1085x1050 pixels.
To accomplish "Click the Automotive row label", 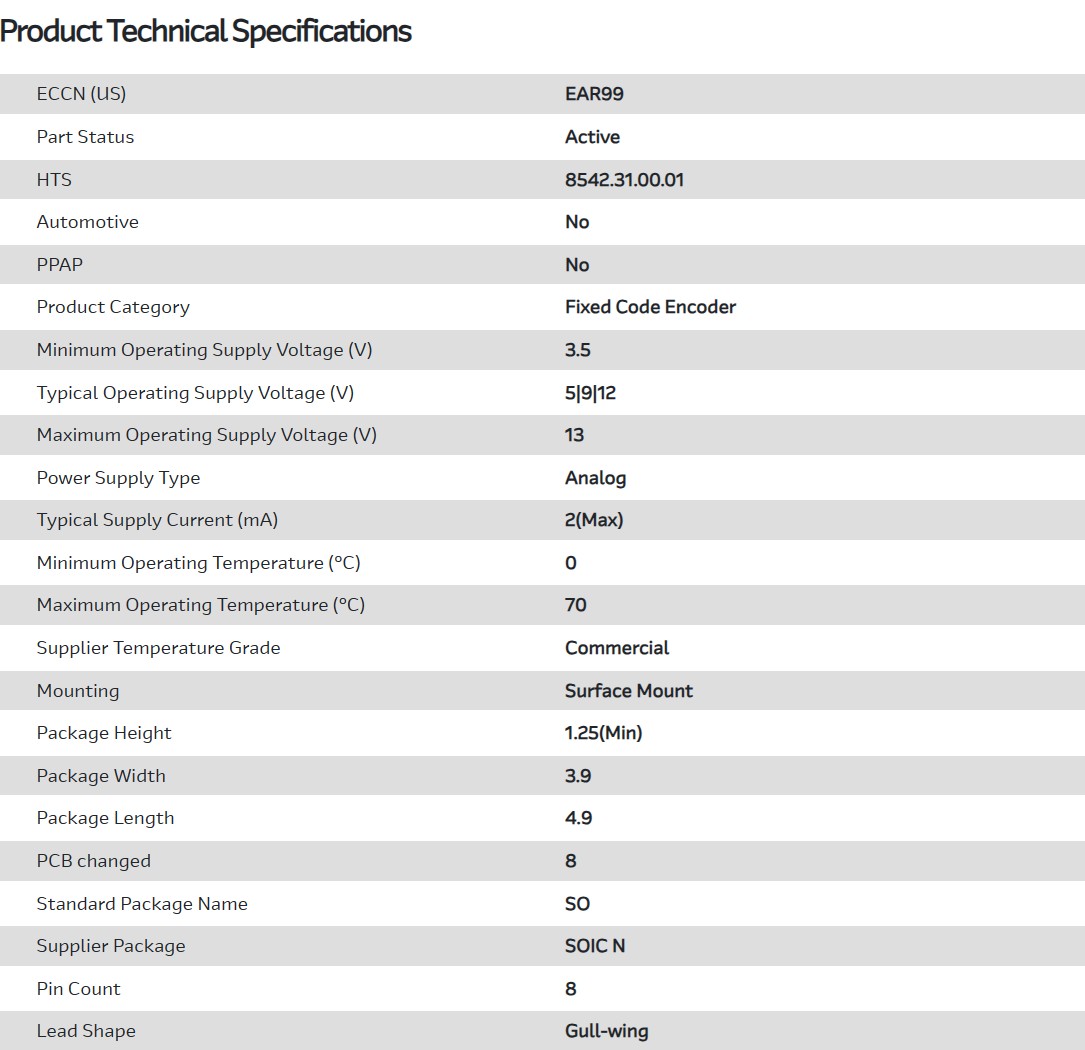I will tap(87, 222).
